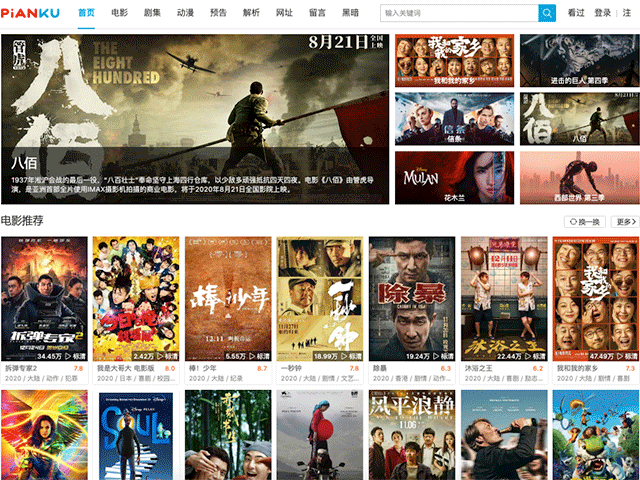Open the 进击的巨人 第四季 banner thumbnail

pyautogui.click(x=580, y=60)
